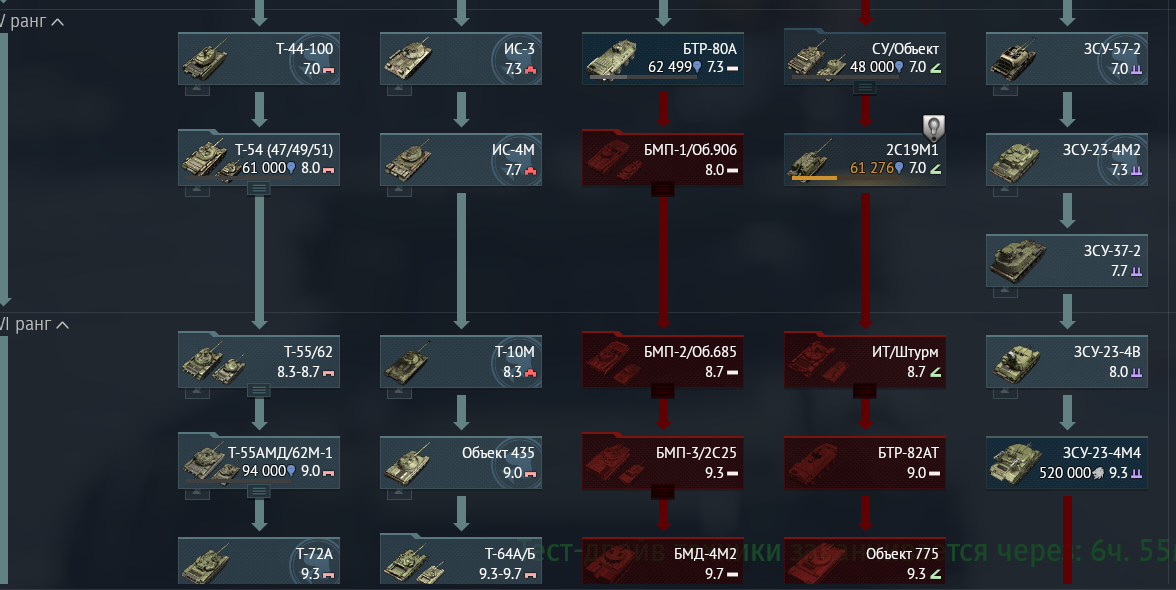
Task: Collapse the V ранг section chevron
Action: 57,22
